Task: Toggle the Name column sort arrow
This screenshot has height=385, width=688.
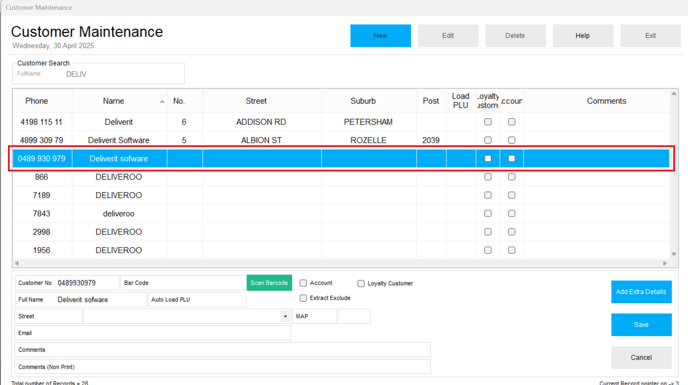Action: tap(162, 101)
